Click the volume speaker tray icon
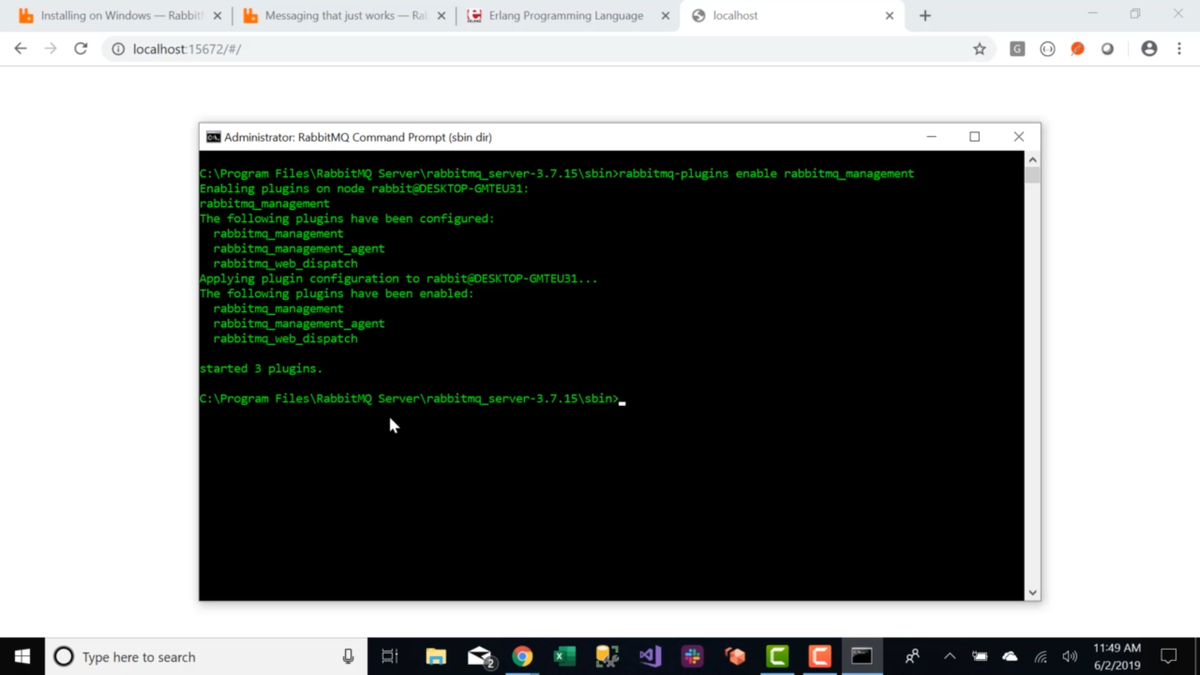The height and width of the screenshot is (675, 1200). 1070,657
